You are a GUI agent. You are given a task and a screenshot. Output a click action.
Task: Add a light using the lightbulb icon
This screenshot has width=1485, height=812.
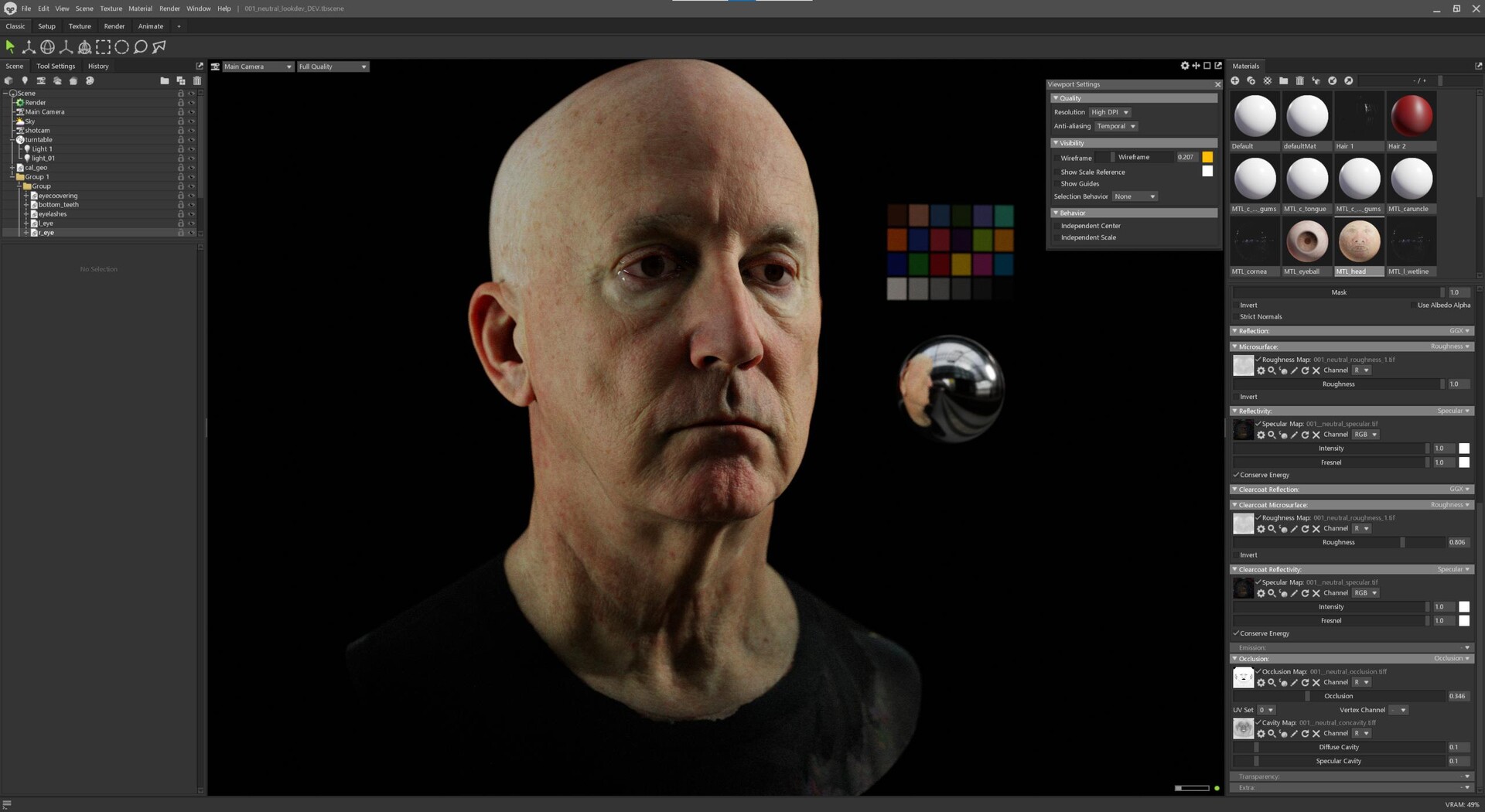[25, 80]
